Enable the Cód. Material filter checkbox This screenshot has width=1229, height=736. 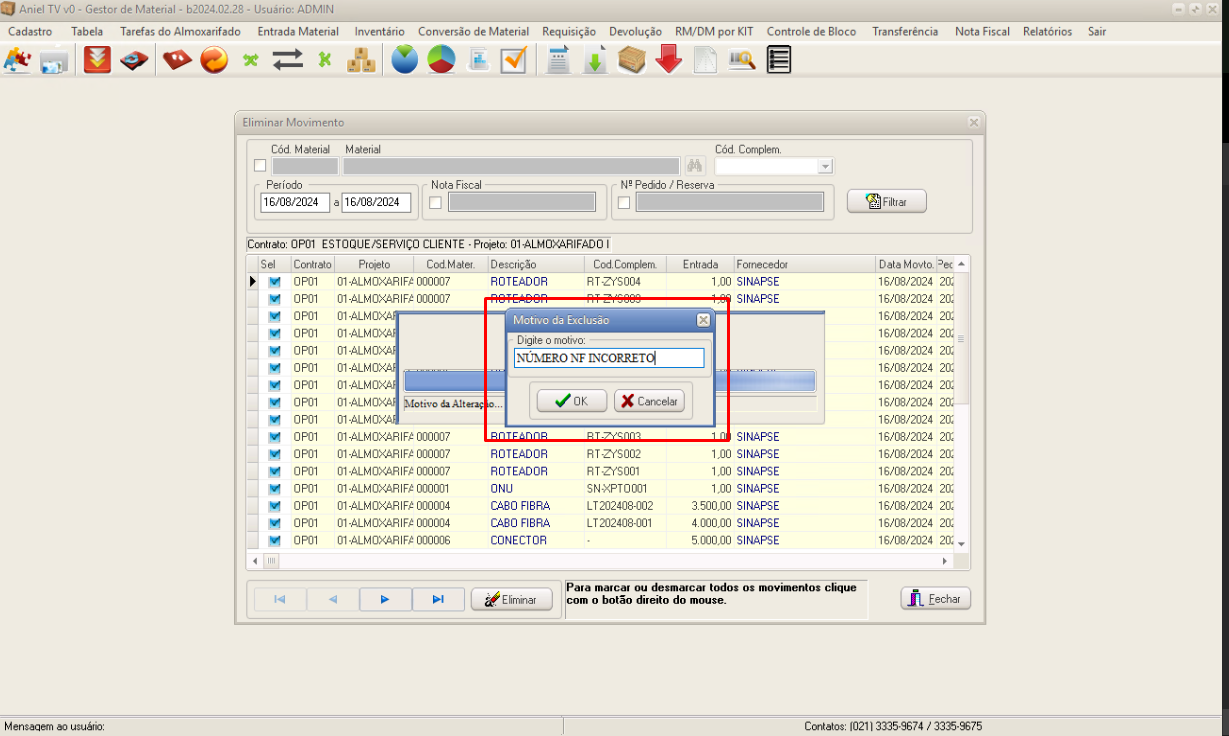tap(261, 166)
